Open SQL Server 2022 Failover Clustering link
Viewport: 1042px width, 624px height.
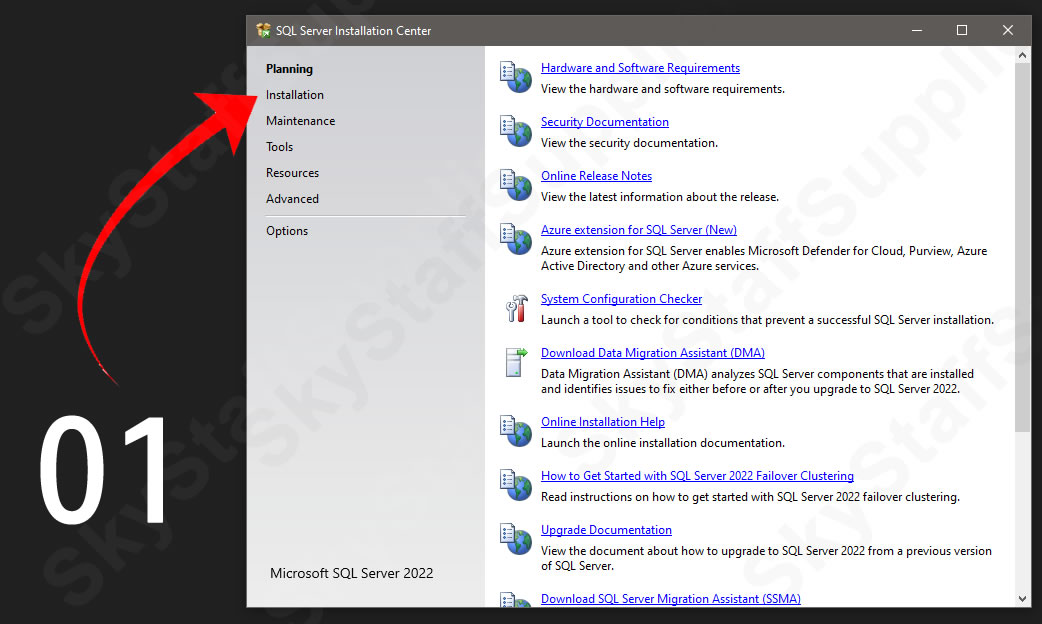pos(697,476)
